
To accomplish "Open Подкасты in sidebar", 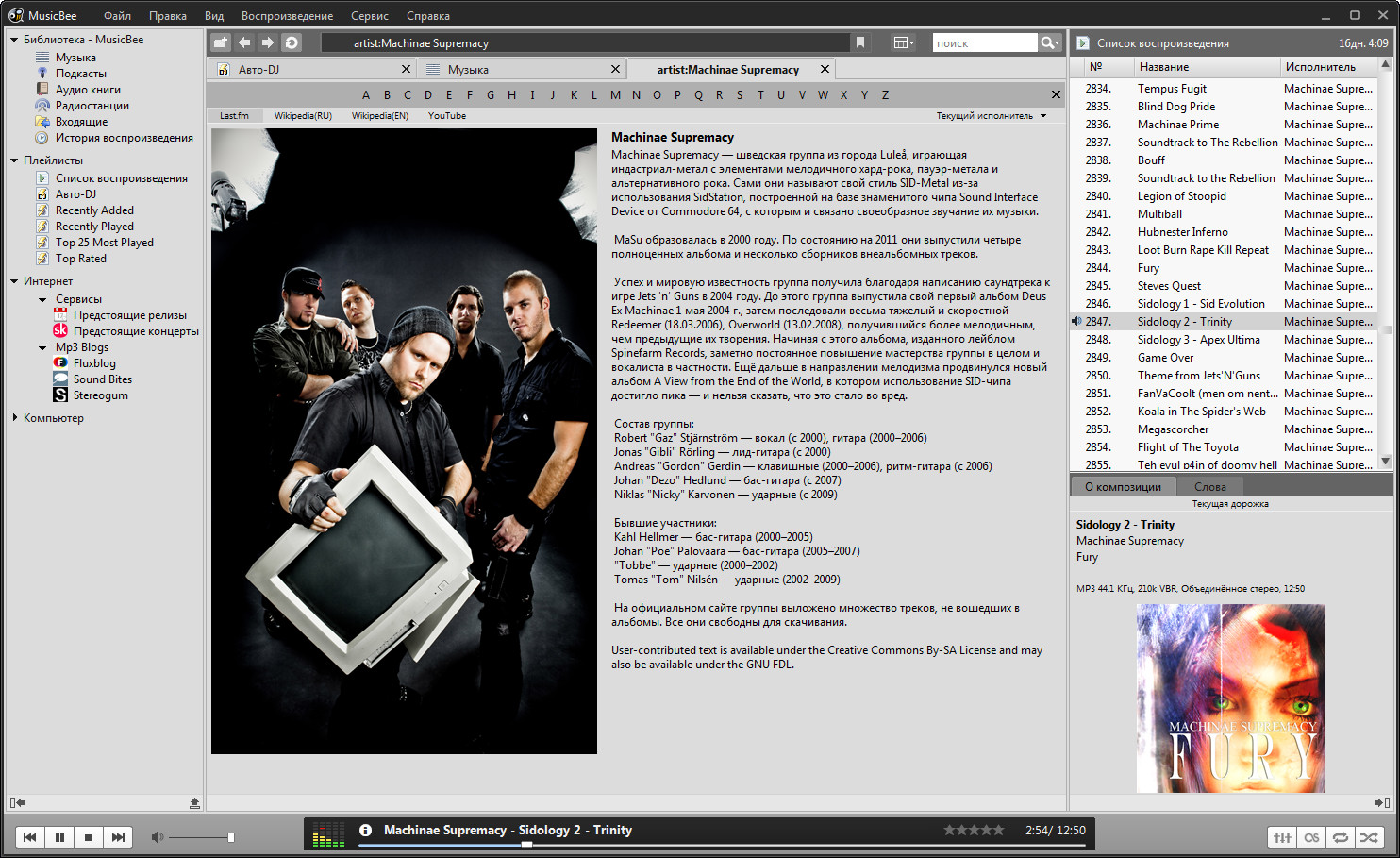I will tap(80, 74).
